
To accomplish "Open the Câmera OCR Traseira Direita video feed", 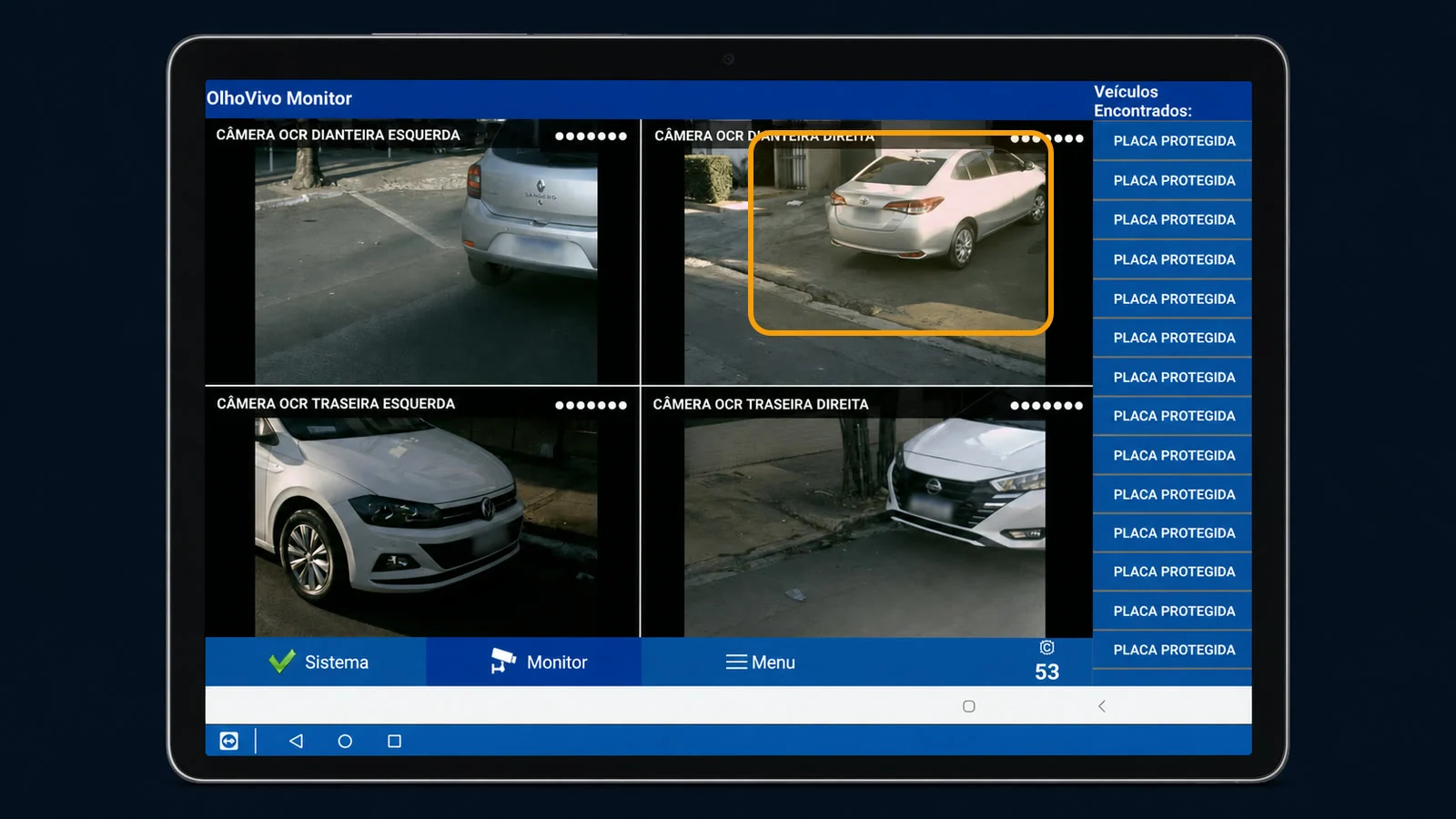I will 867,512.
